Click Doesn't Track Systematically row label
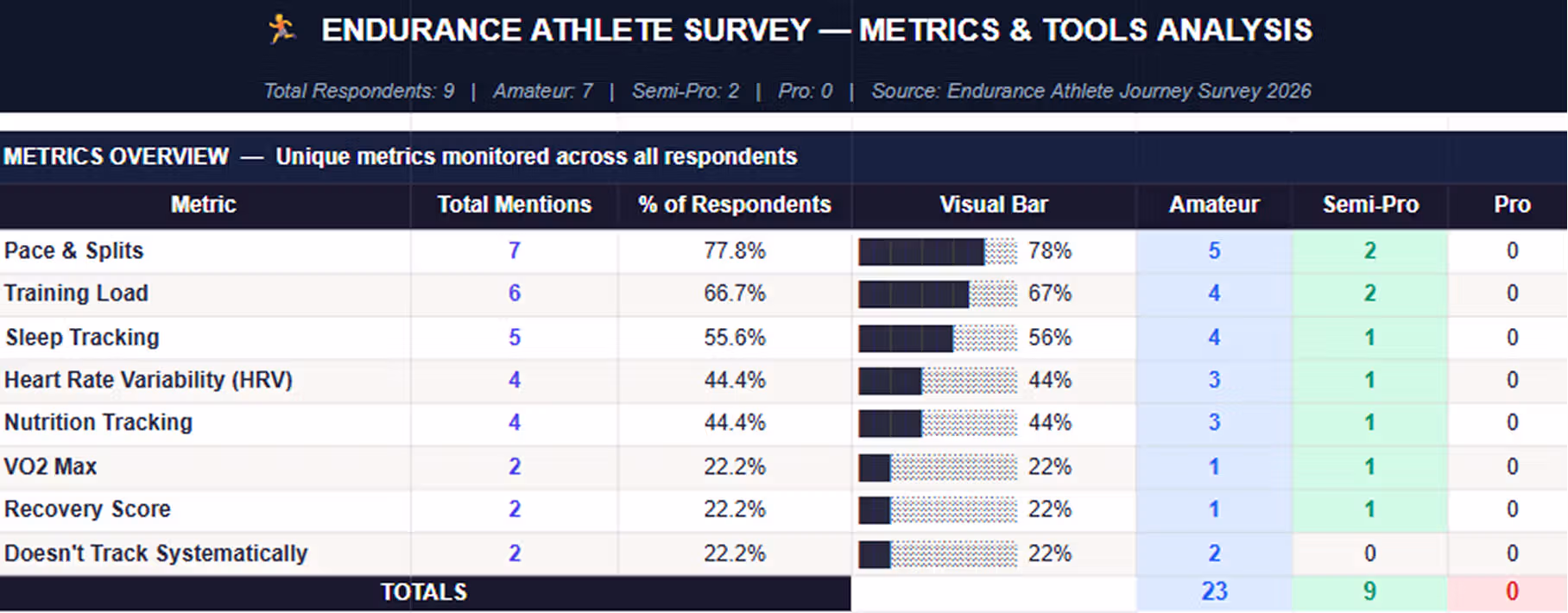 156,553
